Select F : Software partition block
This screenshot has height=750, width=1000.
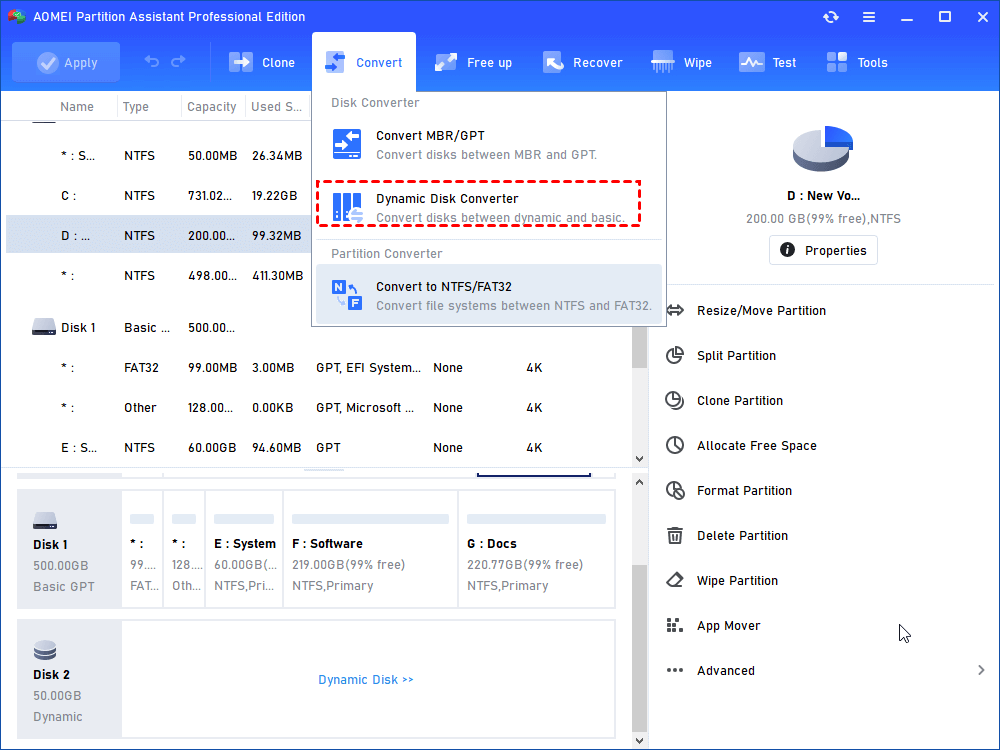[371, 550]
